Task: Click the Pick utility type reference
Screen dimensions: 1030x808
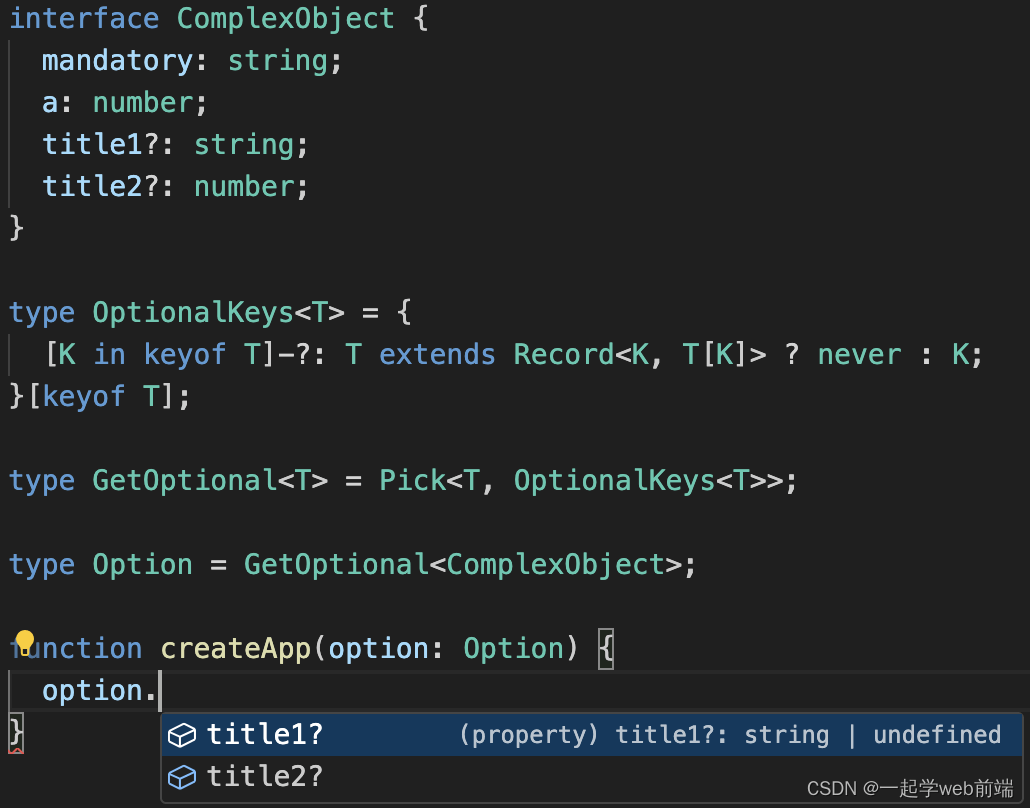Action: [413, 481]
